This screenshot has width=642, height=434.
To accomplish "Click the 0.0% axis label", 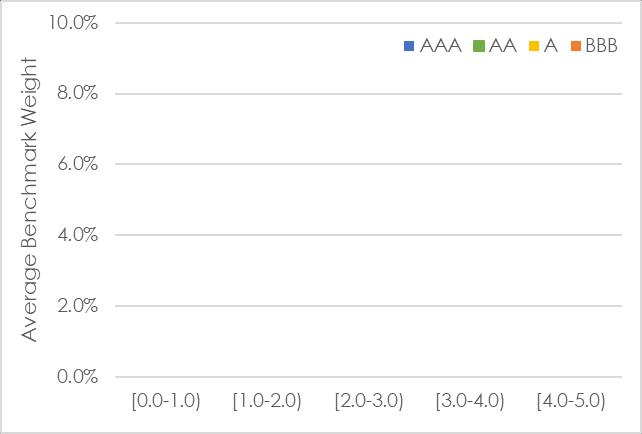I will tap(77, 376).
